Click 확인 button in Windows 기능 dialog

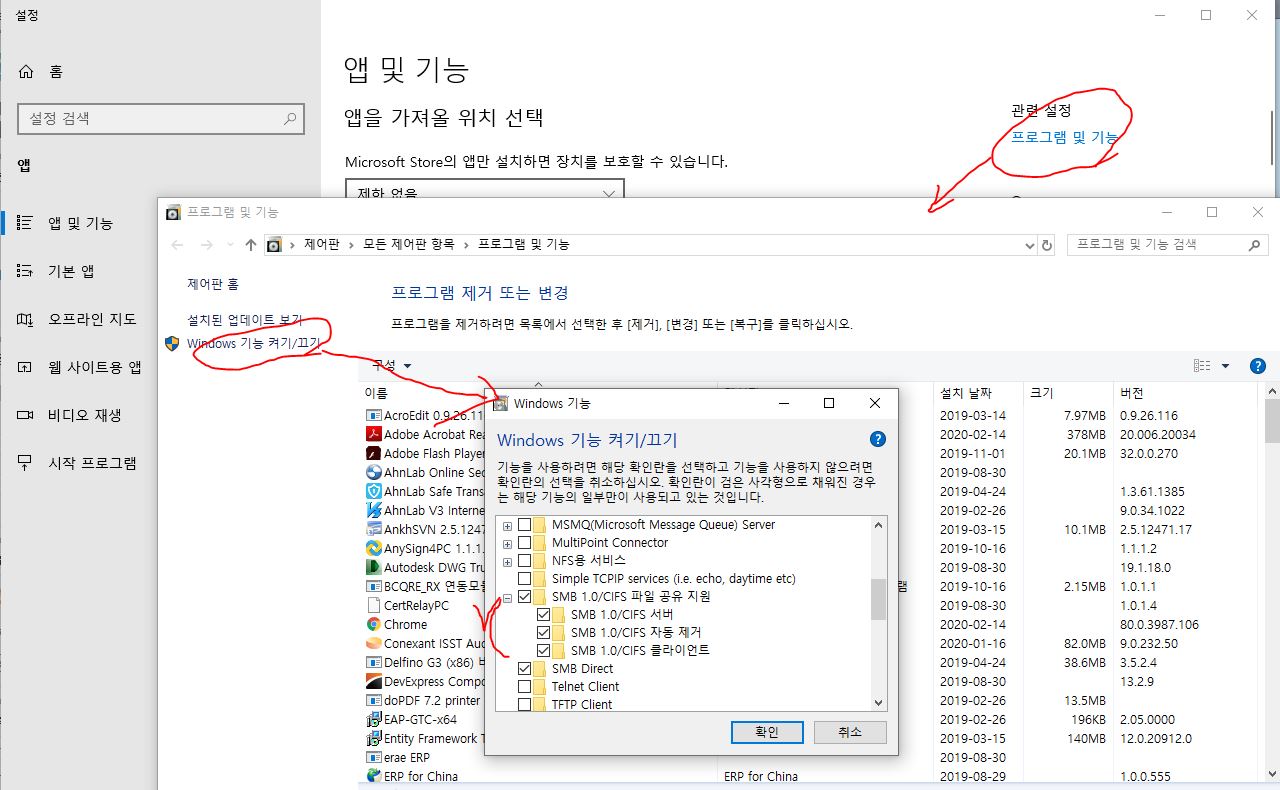(x=767, y=732)
